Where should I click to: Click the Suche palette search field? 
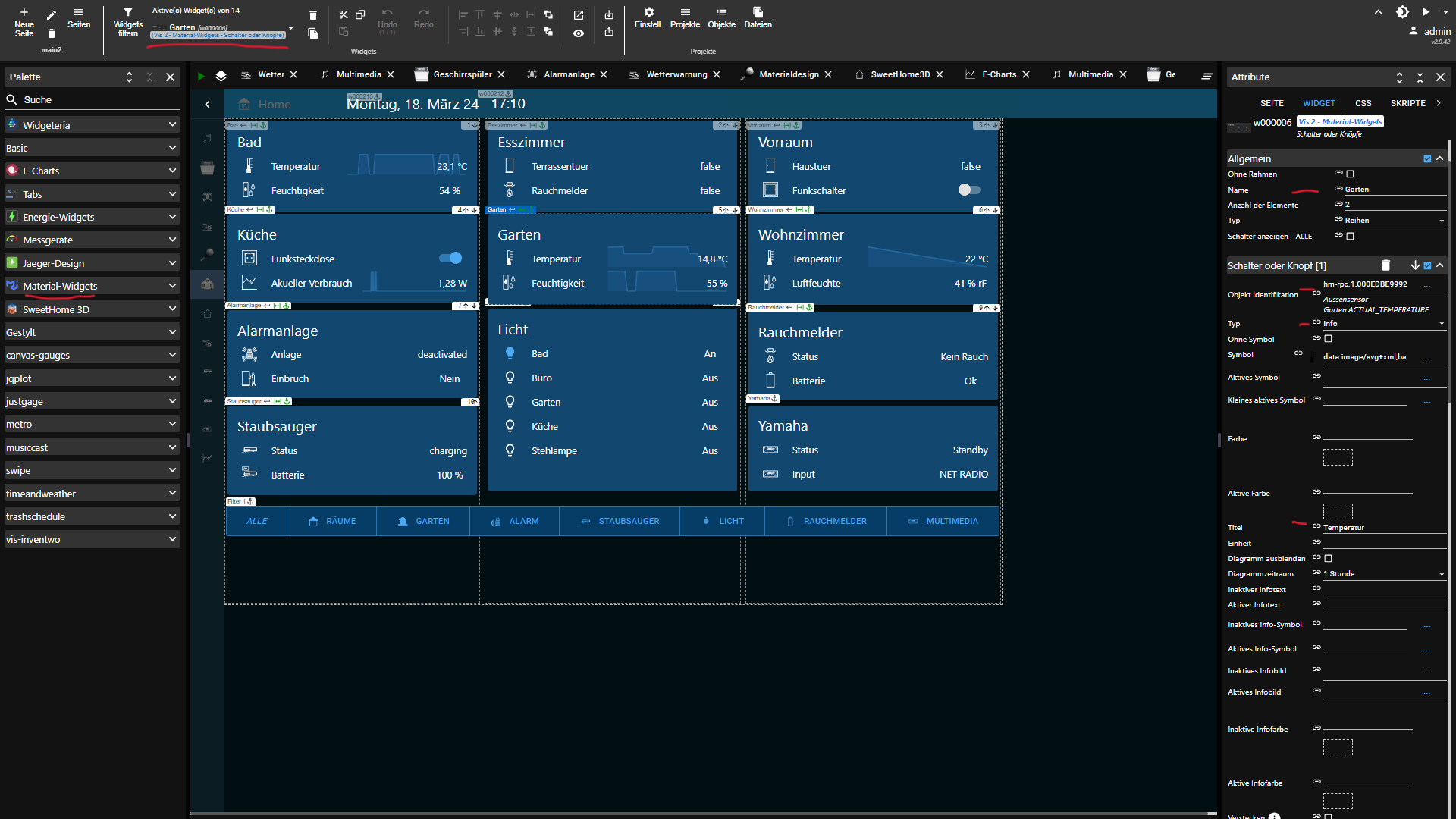(x=92, y=99)
